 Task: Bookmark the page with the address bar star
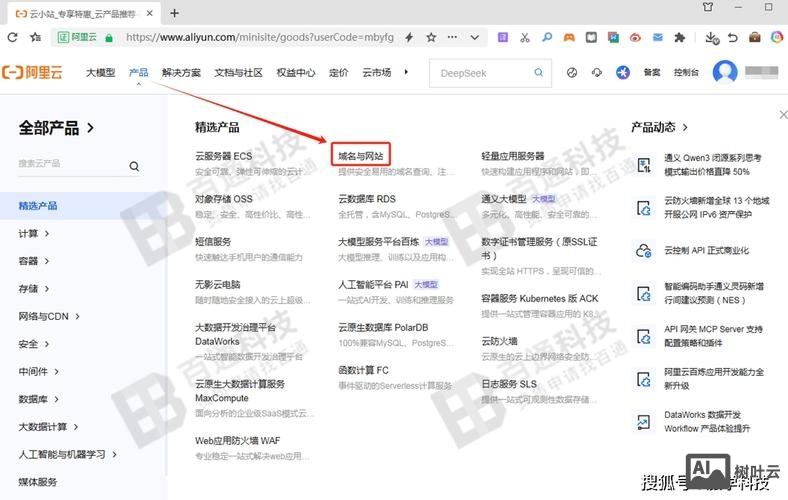coord(431,37)
